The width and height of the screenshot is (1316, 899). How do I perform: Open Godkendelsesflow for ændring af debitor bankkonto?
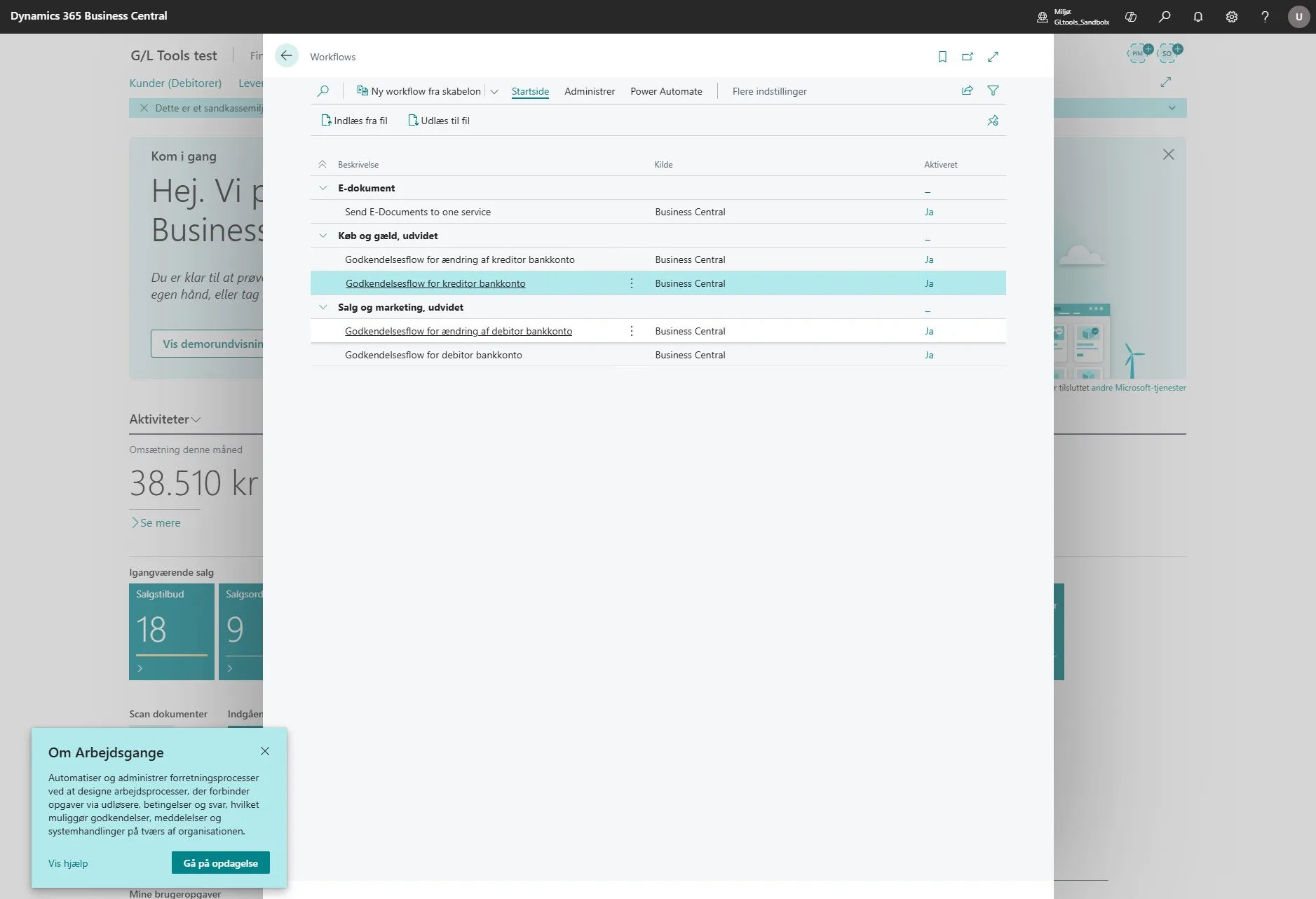point(459,331)
